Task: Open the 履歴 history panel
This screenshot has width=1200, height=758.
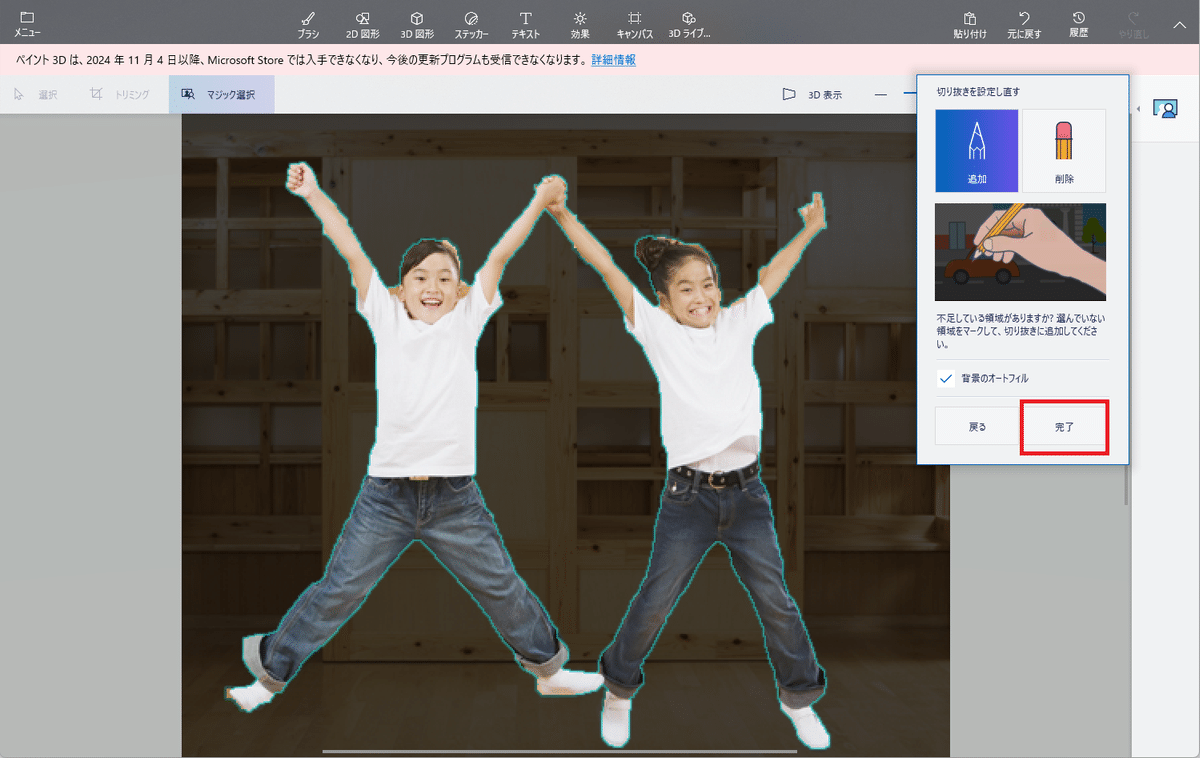Action: [1078, 24]
